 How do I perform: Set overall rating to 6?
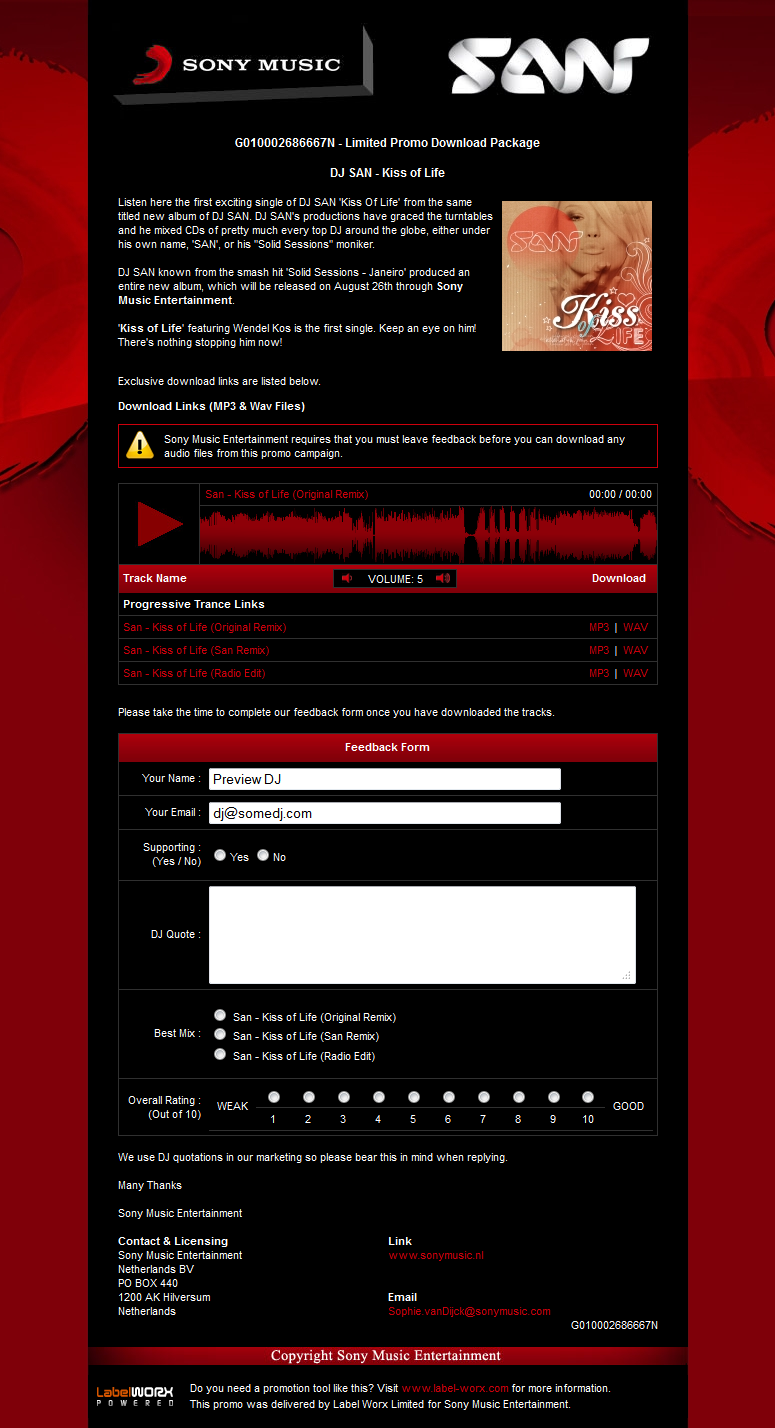click(448, 1097)
